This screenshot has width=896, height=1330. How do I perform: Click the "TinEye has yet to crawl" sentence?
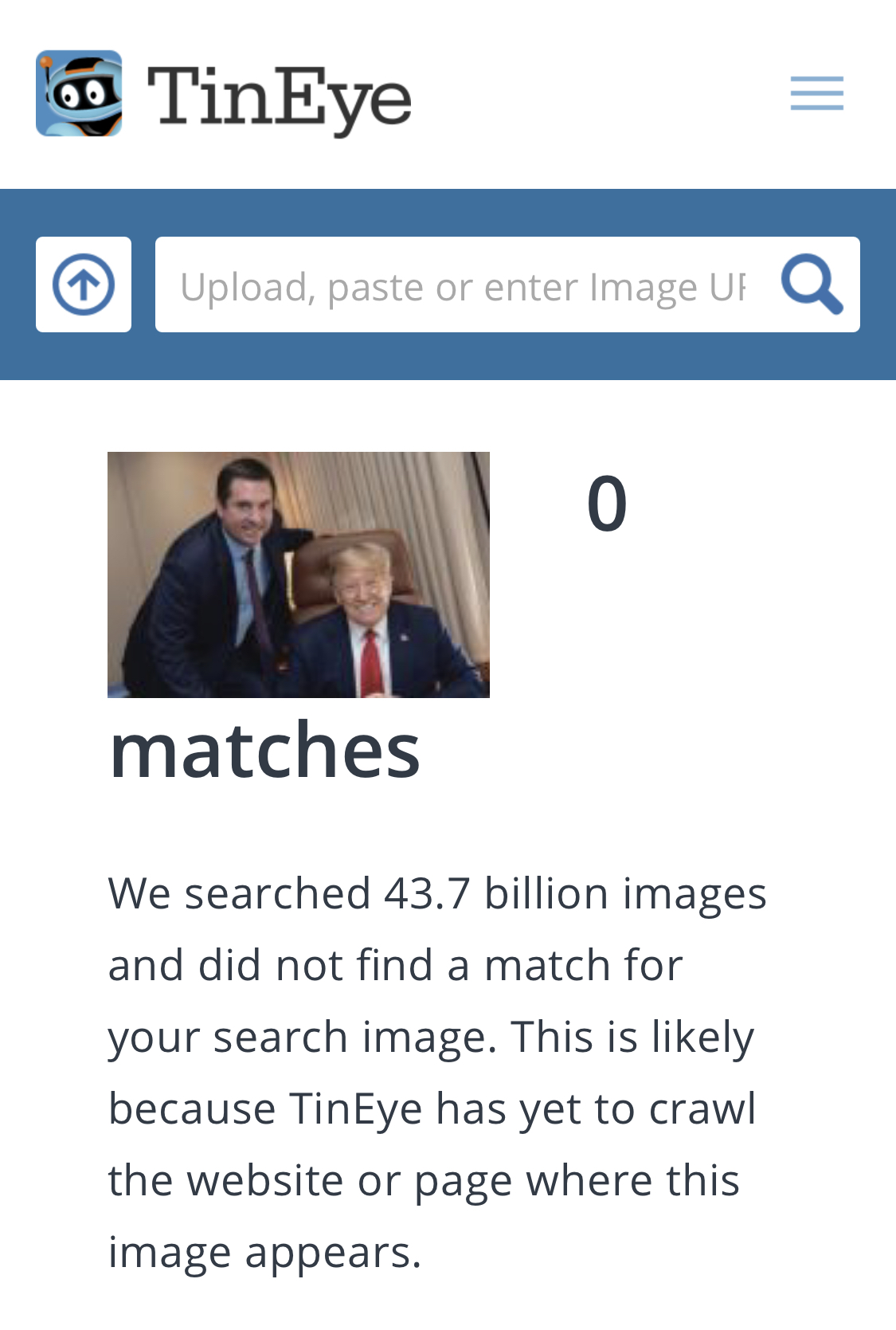[522, 1108]
